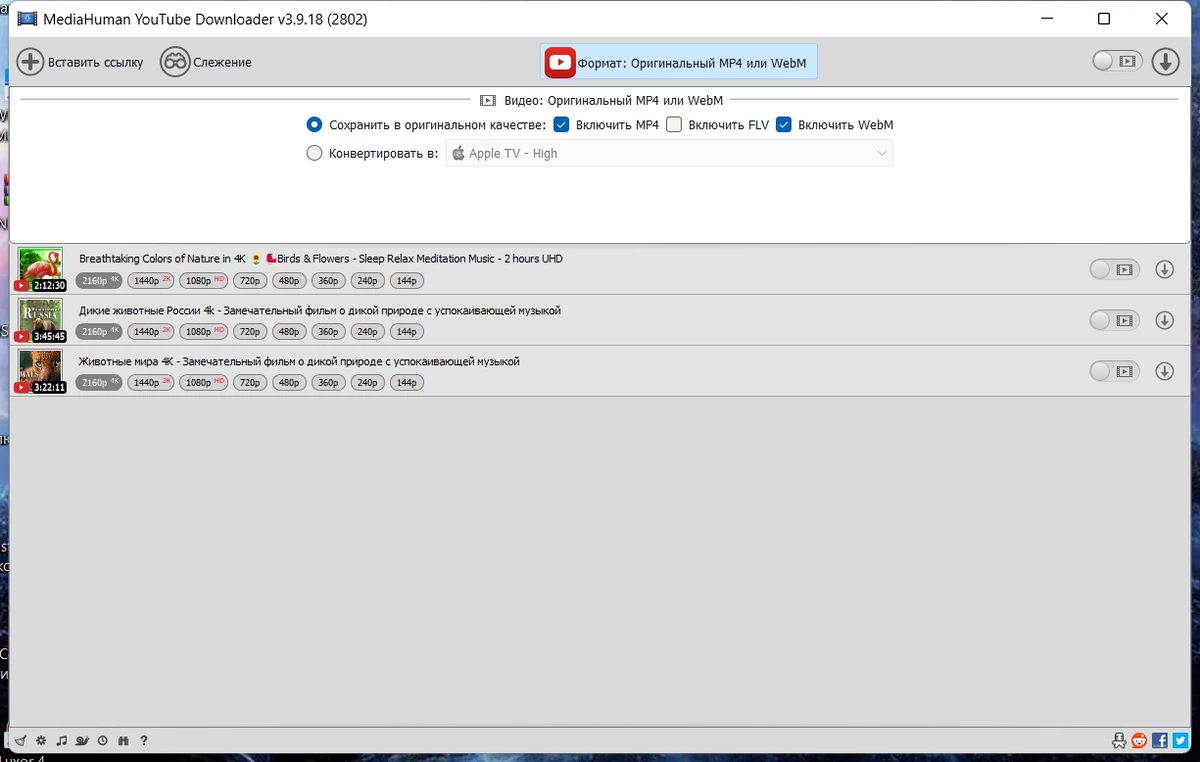Click the broom clean-up icon in status bar
1200x762 pixels.
click(x=21, y=741)
